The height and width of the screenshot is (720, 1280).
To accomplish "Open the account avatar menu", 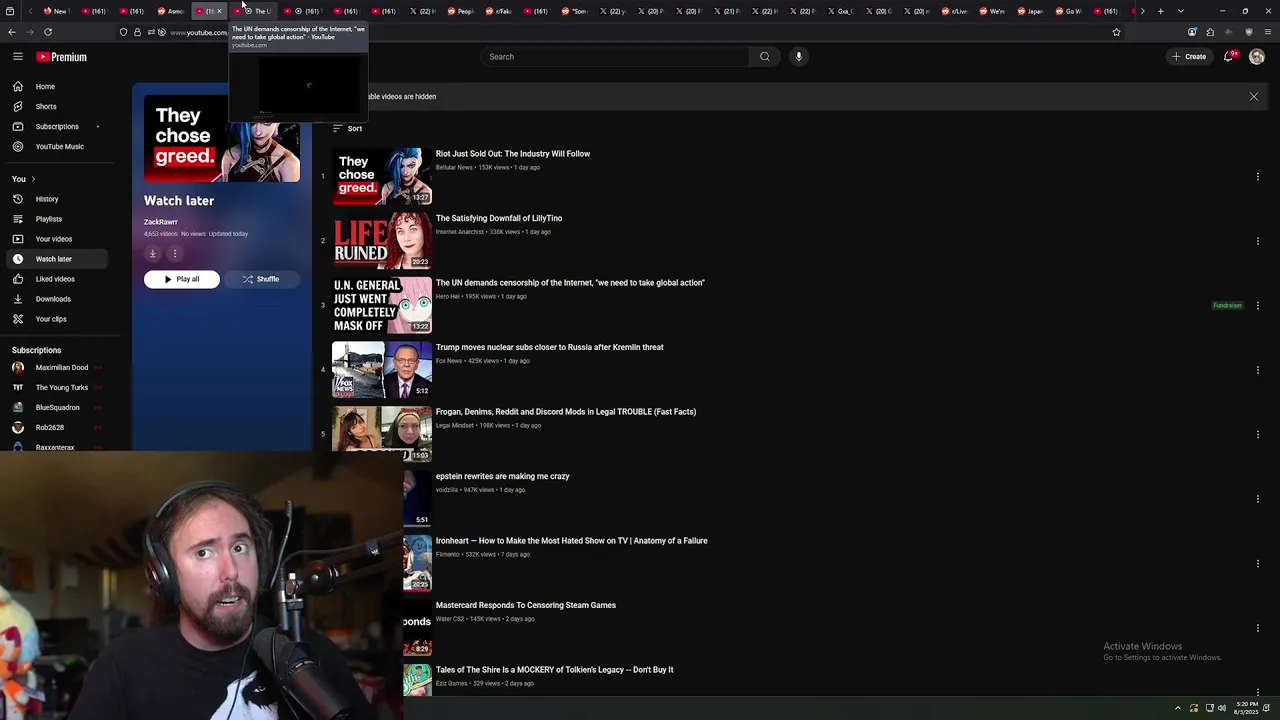I will (1257, 57).
